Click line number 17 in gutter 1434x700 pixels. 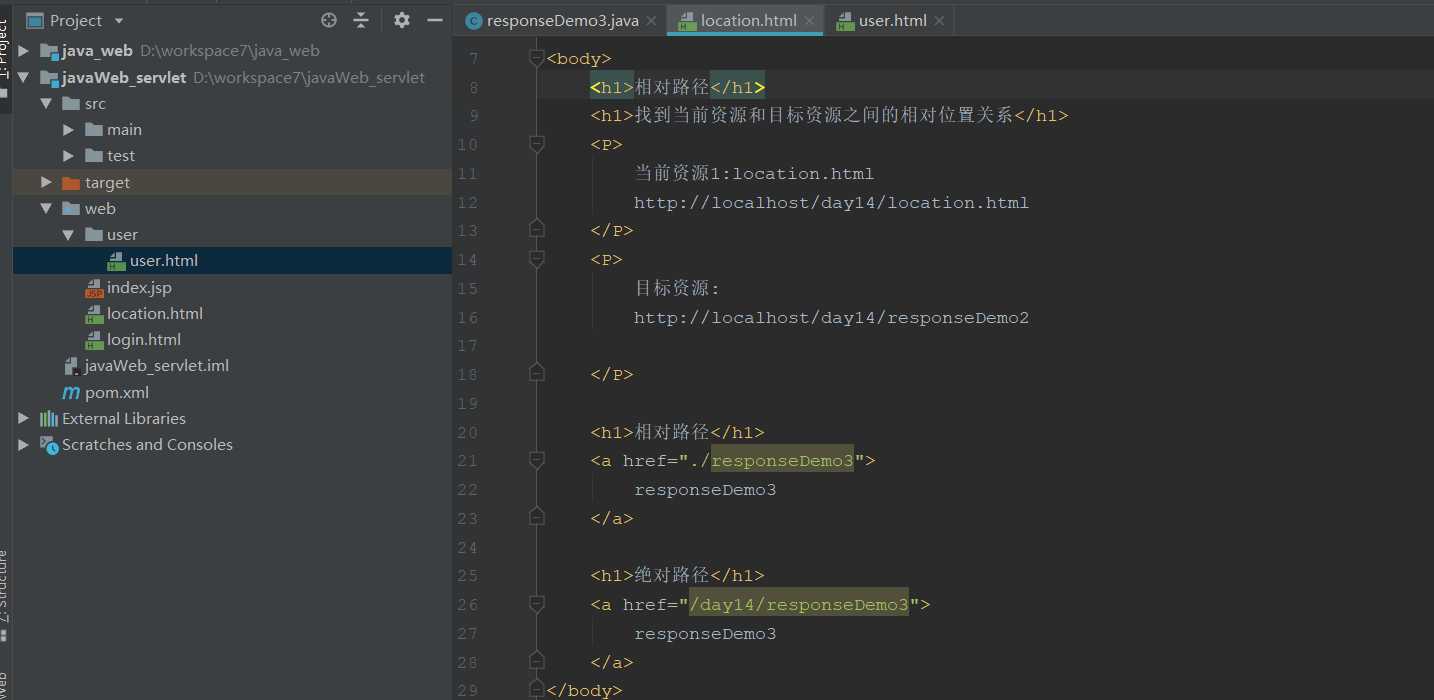coord(467,346)
